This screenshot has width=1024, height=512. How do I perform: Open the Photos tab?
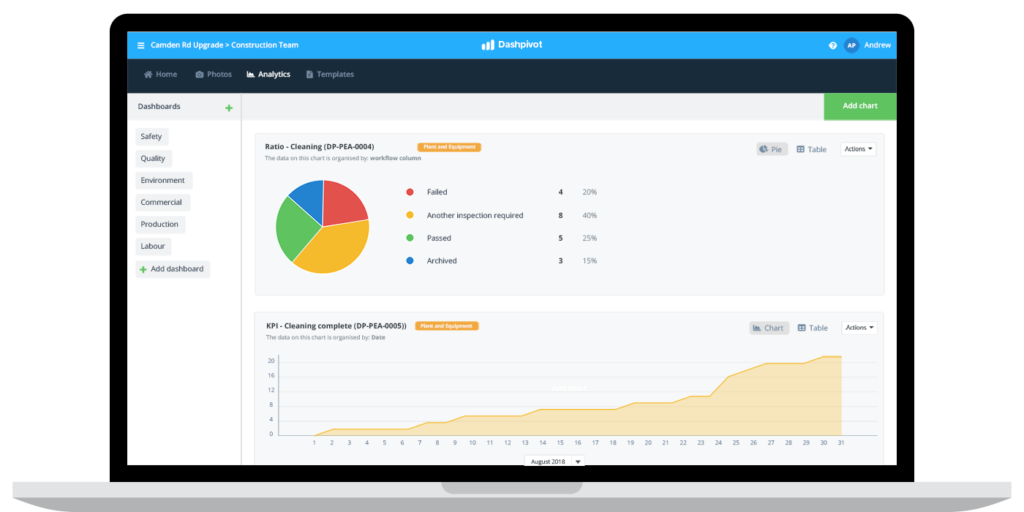(x=213, y=74)
